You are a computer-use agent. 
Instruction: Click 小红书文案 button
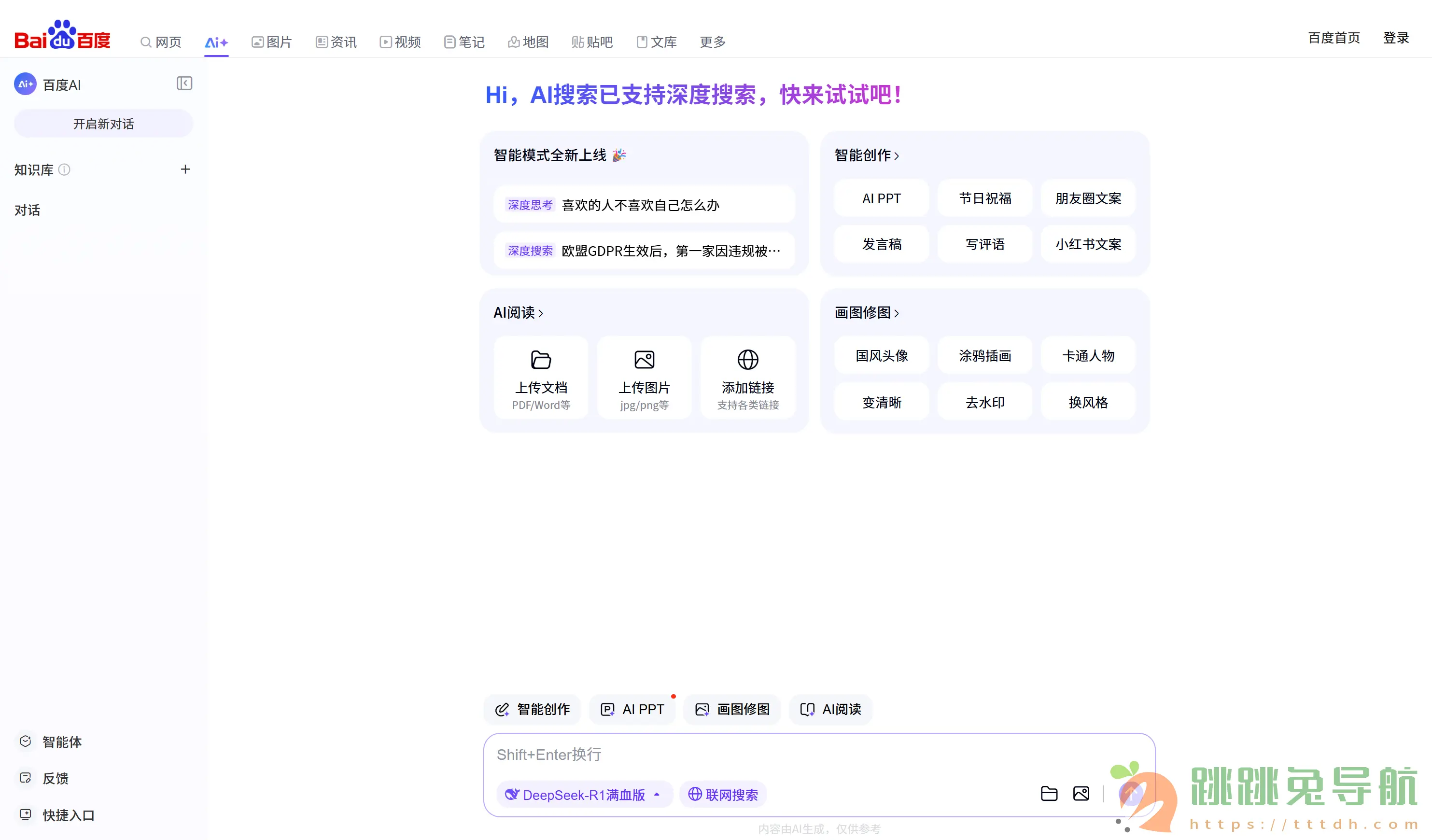(1088, 244)
